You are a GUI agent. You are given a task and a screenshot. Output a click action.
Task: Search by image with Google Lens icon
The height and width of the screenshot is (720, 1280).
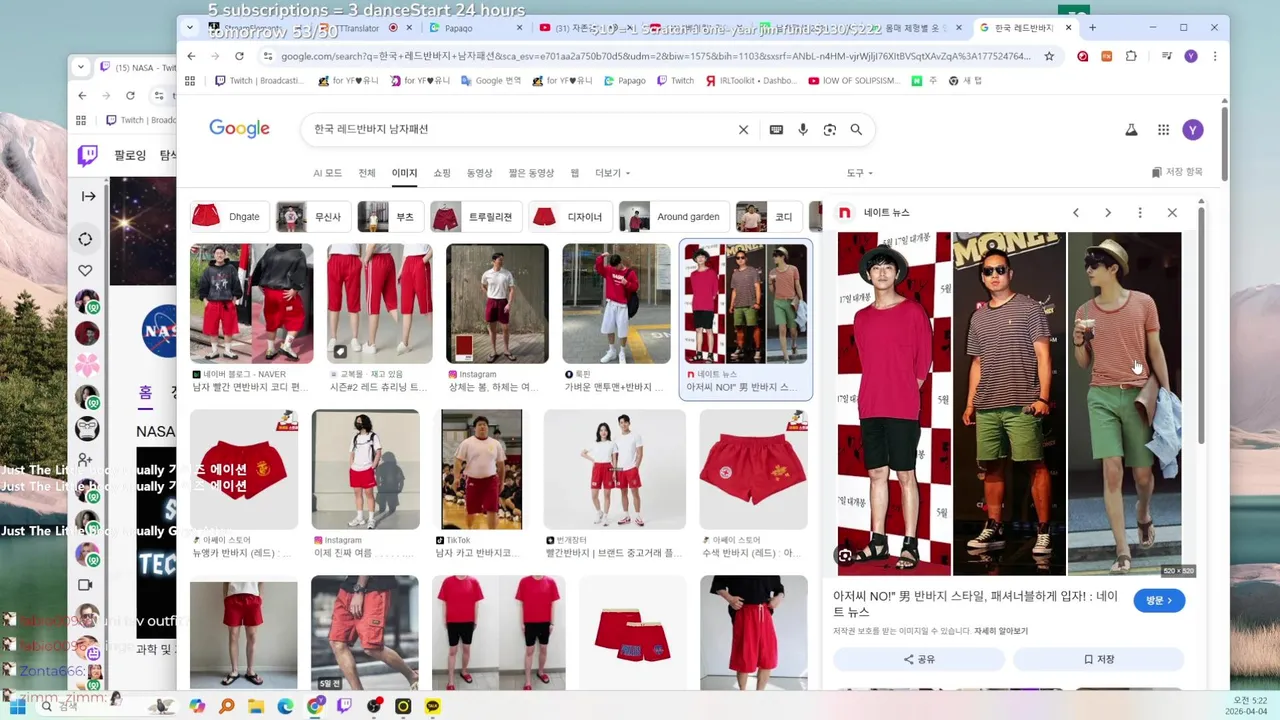point(829,130)
